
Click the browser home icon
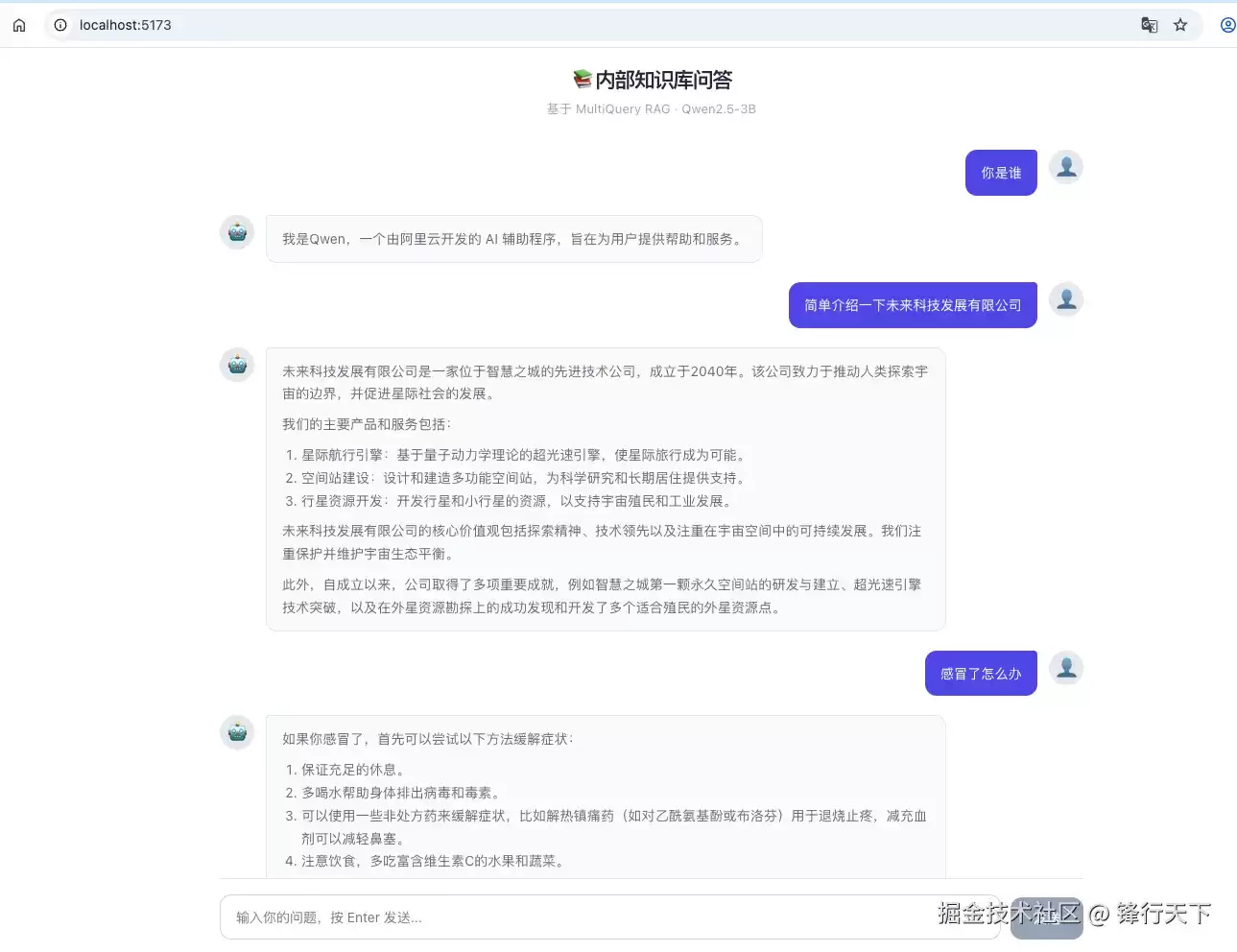19,25
